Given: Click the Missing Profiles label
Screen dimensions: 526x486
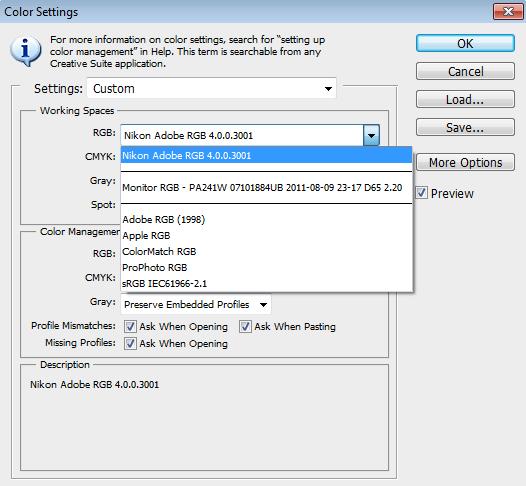Looking at the screenshot, I should tap(80, 342).
